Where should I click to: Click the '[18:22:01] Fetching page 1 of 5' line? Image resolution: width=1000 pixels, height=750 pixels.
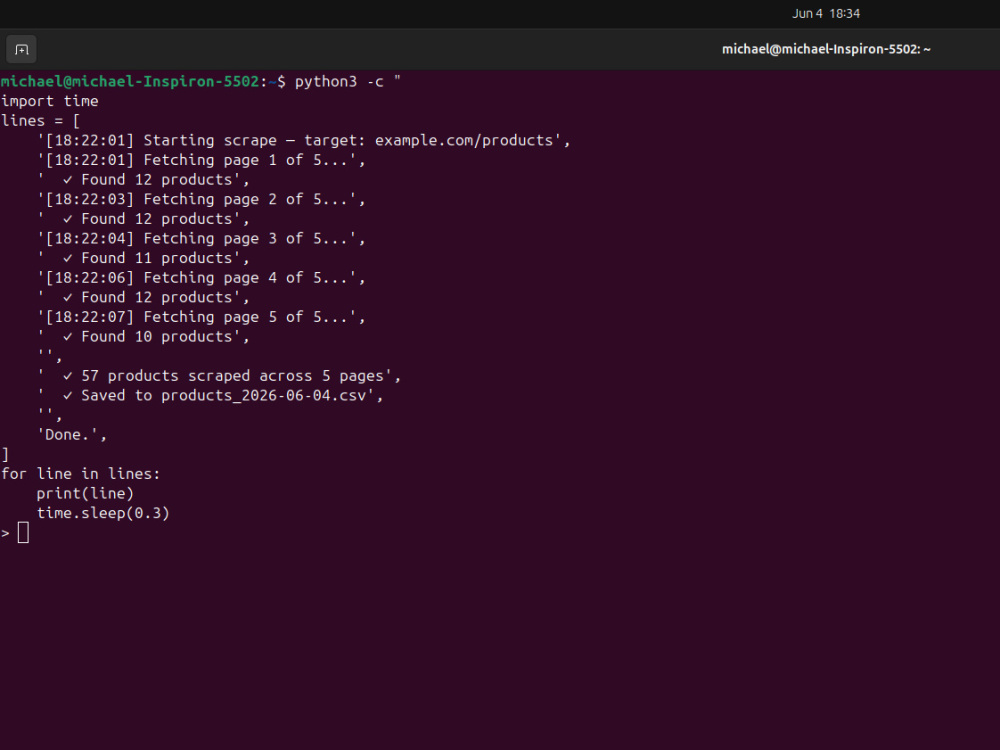201,160
